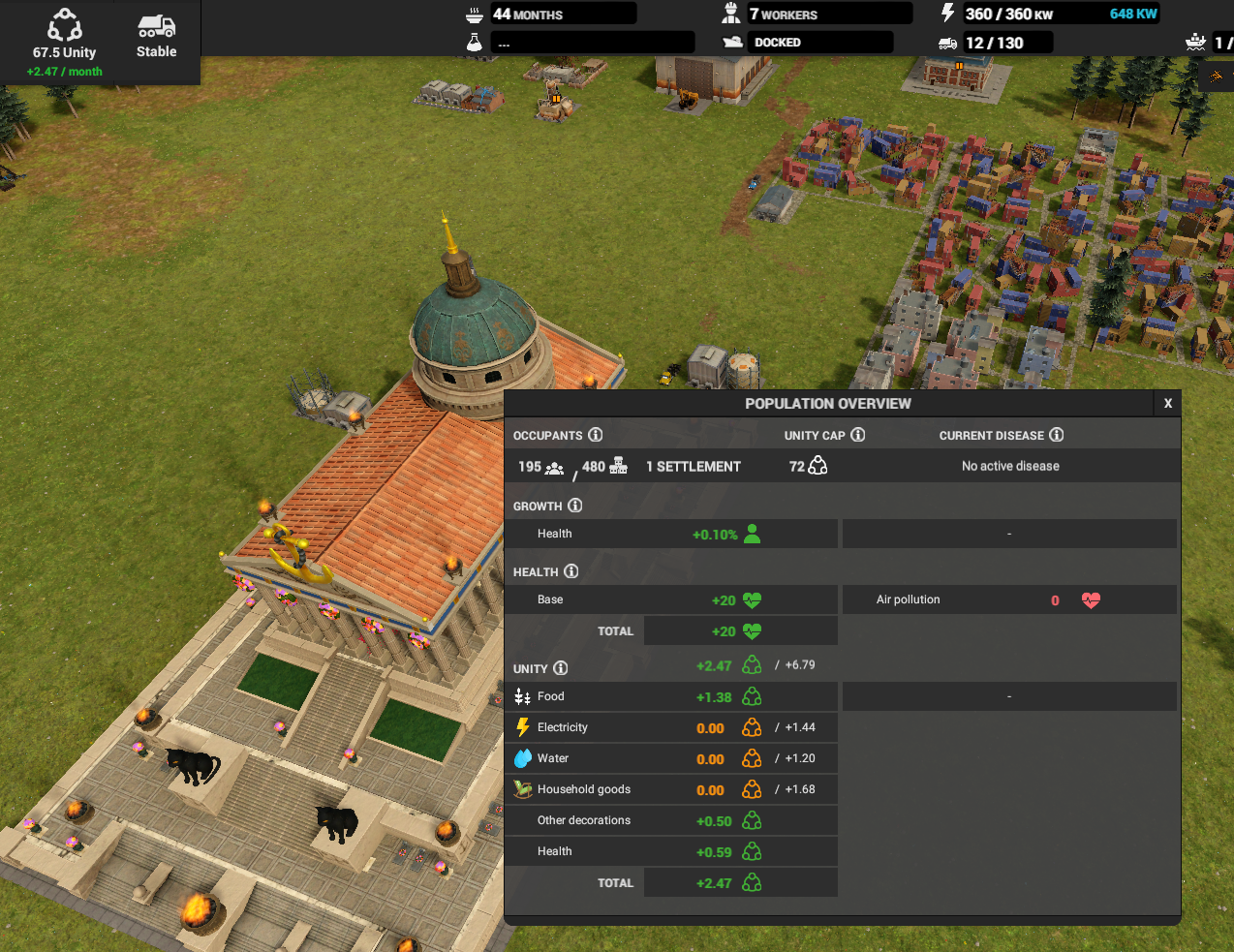Viewport: 1234px width, 952px height.
Task: Click the housing icon beside 480
Action: coord(619,466)
